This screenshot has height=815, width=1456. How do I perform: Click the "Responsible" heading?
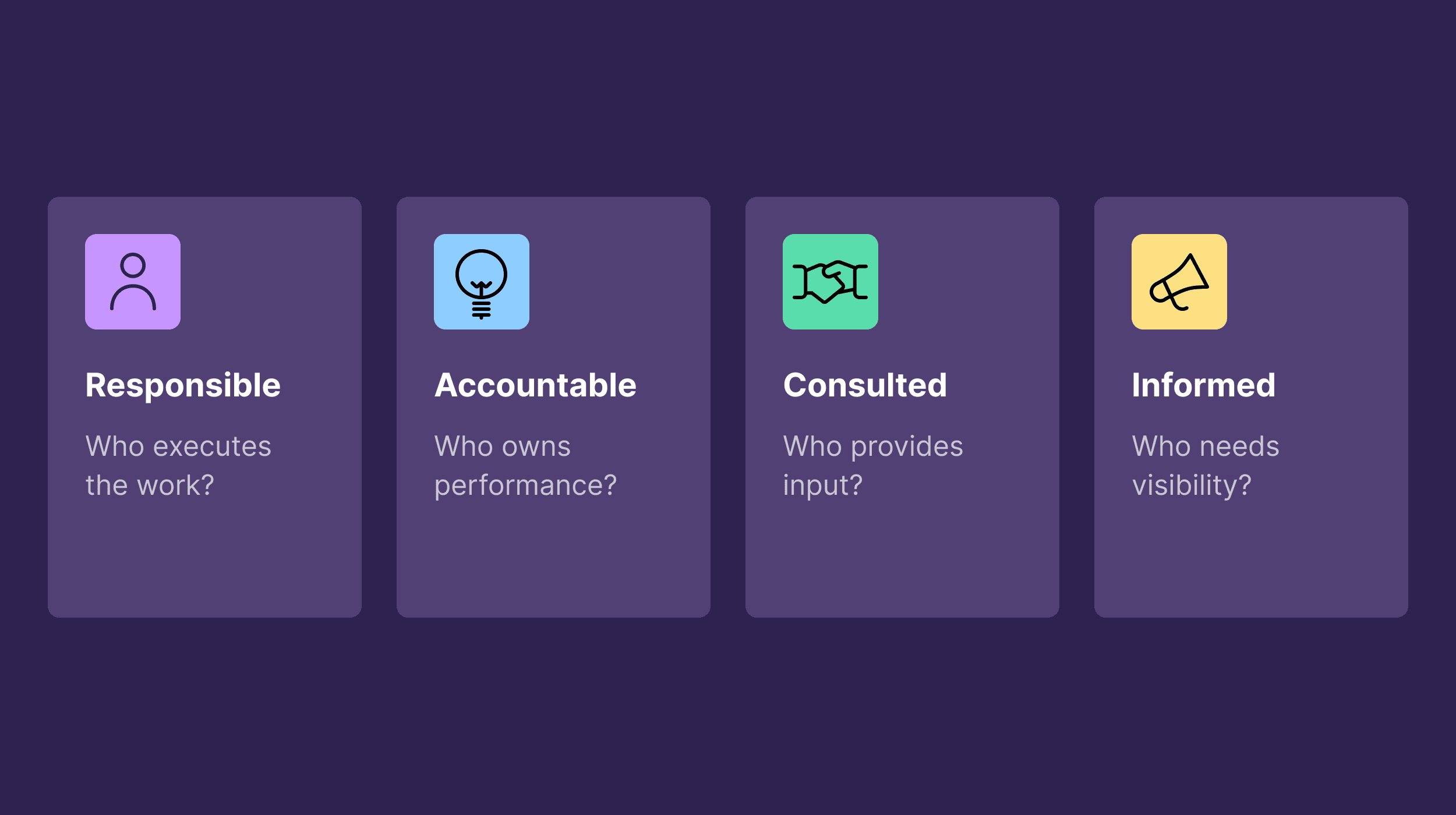(183, 385)
